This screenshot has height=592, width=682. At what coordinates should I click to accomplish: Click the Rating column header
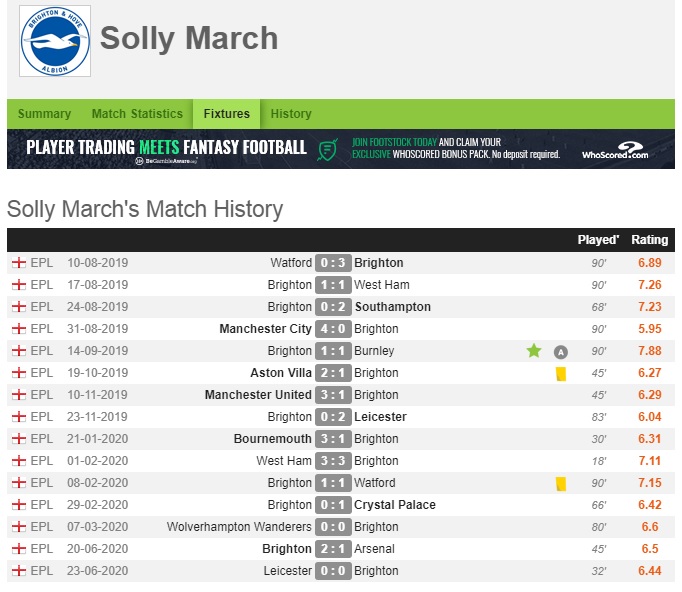coord(649,240)
